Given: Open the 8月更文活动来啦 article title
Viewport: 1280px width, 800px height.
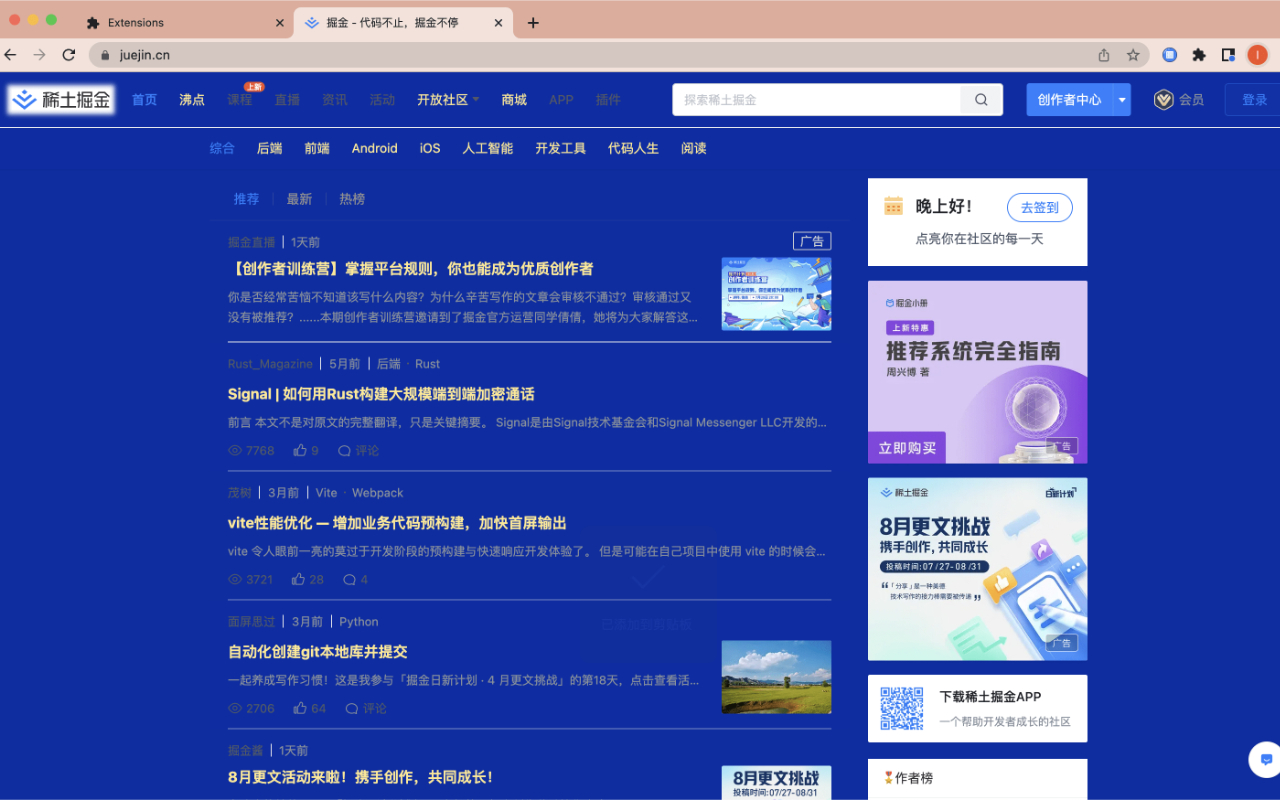Looking at the screenshot, I should [x=360, y=777].
